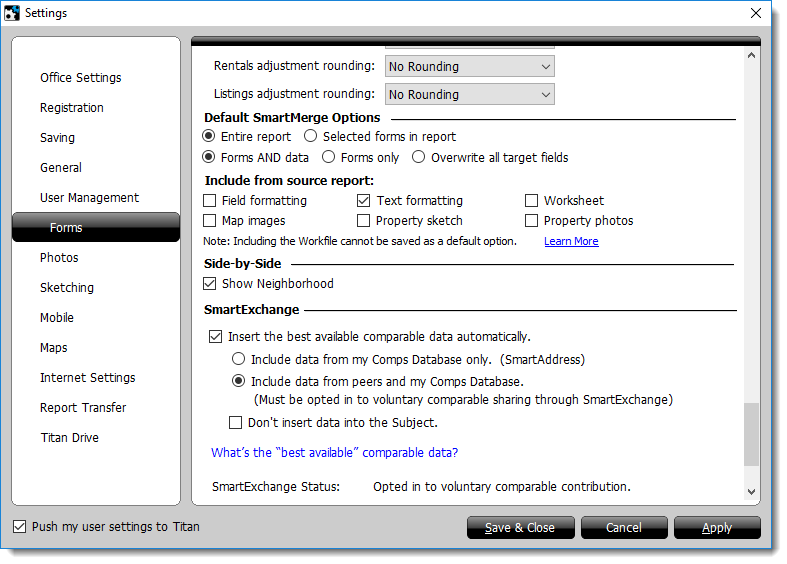787x564 pixels.
Task: Open the Titan Drive settings section
Action: (70, 438)
